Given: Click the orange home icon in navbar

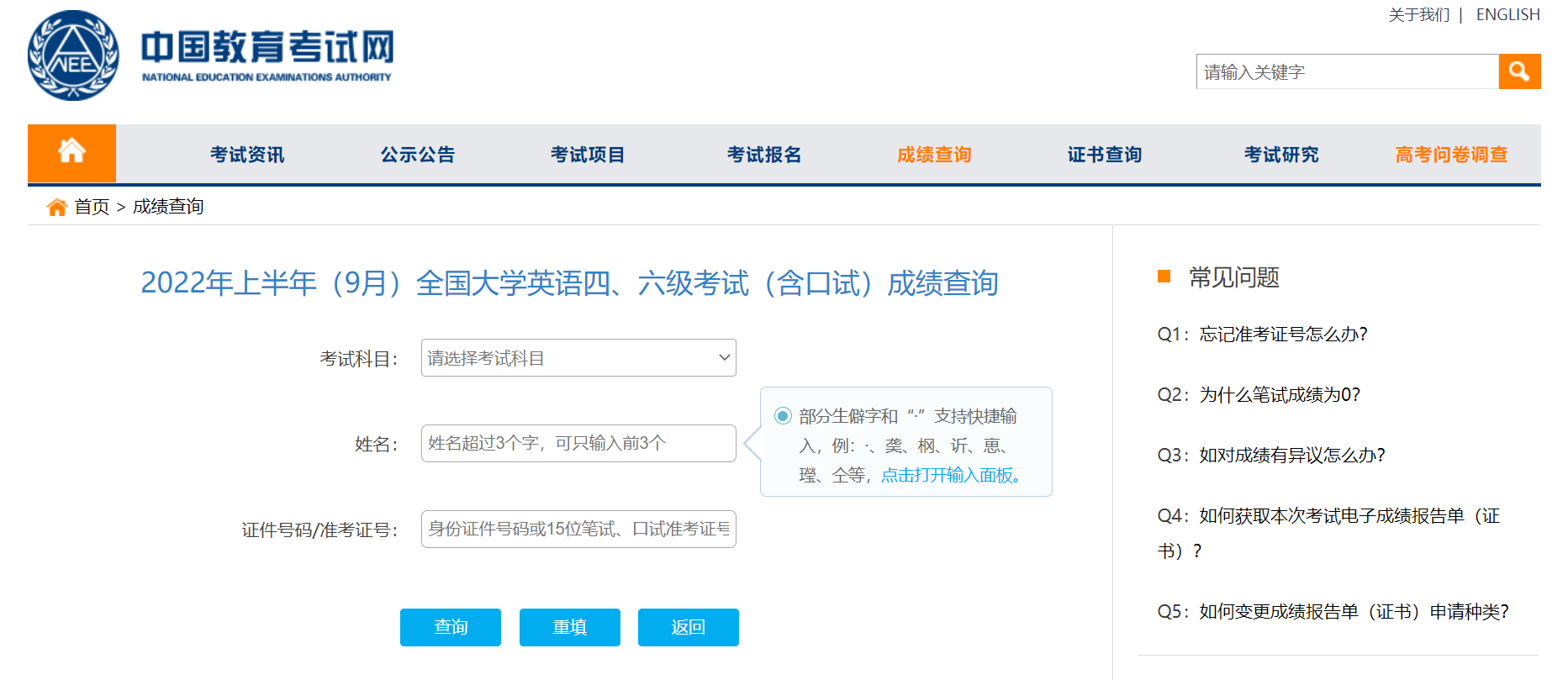Looking at the screenshot, I should (x=71, y=153).
